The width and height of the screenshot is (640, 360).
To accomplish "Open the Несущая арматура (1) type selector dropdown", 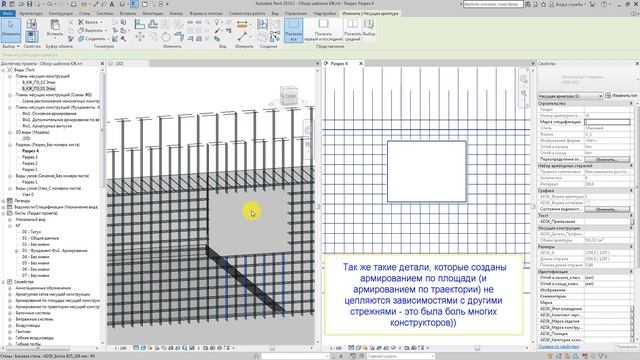I will pyautogui.click(x=570, y=96).
